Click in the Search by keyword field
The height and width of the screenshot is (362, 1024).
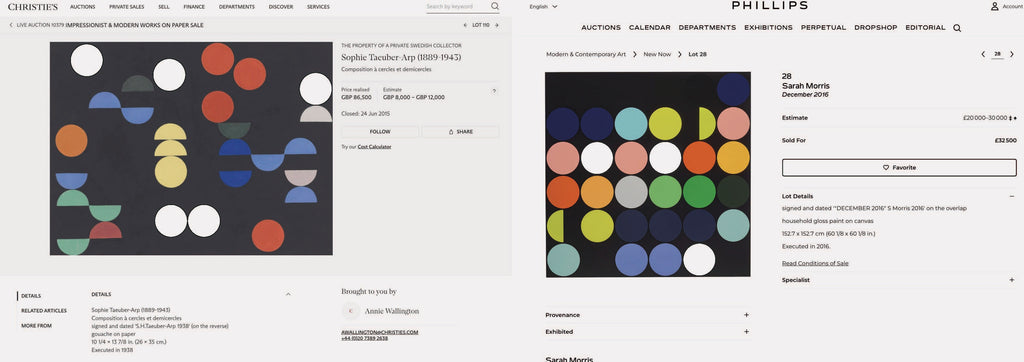[x=457, y=7]
